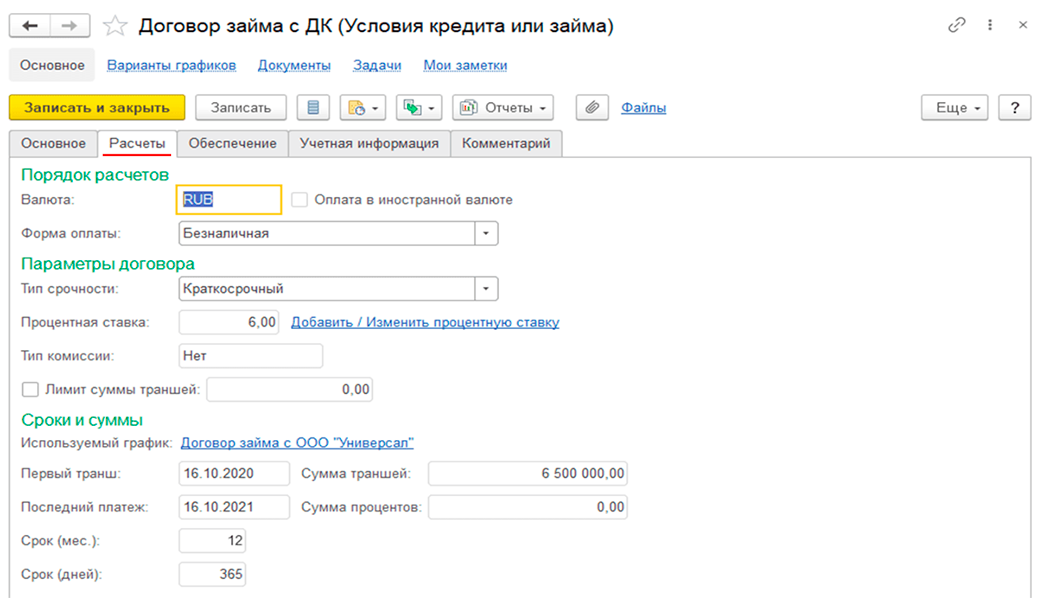Open the Договор займа с ООО "Универсал" schedule link
The image size is (1037, 604).
point(297,443)
